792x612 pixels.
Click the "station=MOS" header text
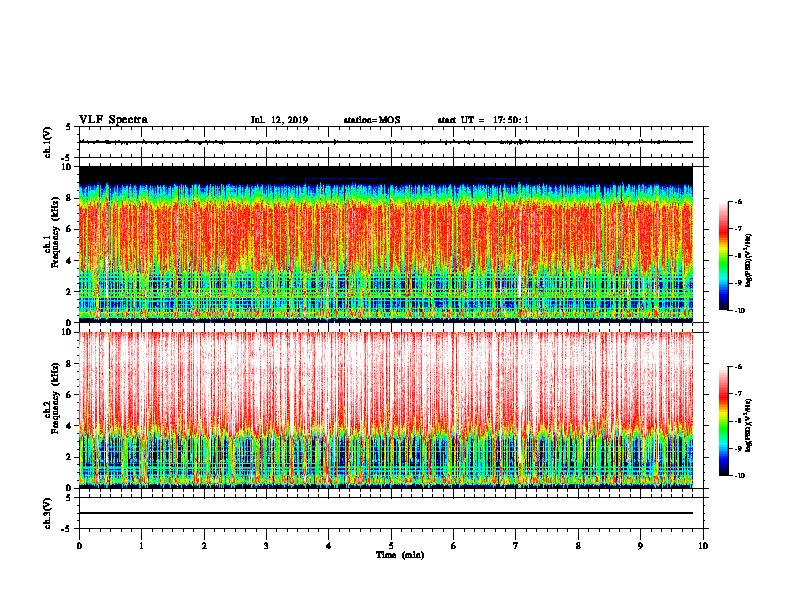point(372,120)
